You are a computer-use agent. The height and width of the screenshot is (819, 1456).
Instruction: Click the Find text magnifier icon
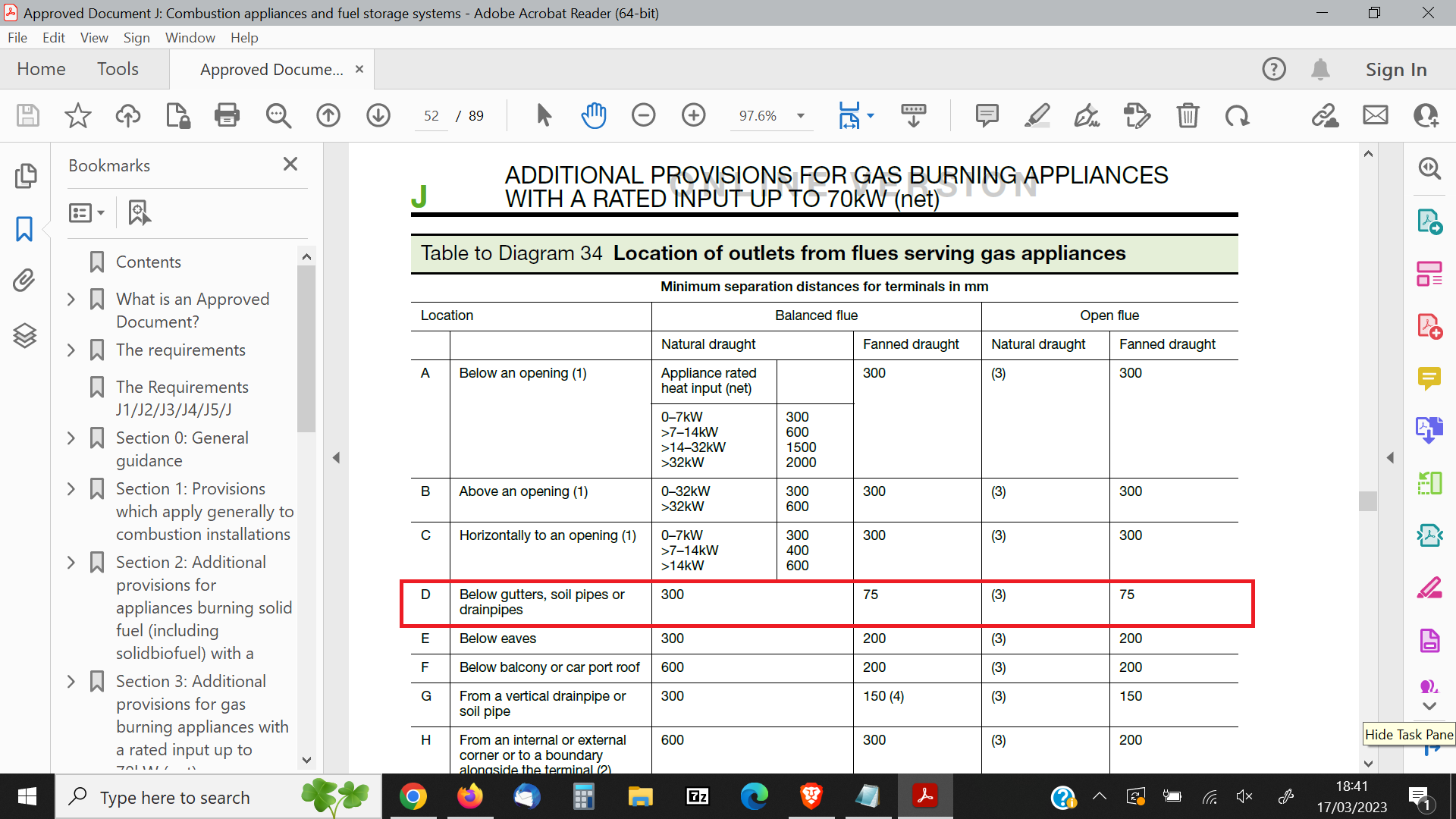[x=278, y=115]
